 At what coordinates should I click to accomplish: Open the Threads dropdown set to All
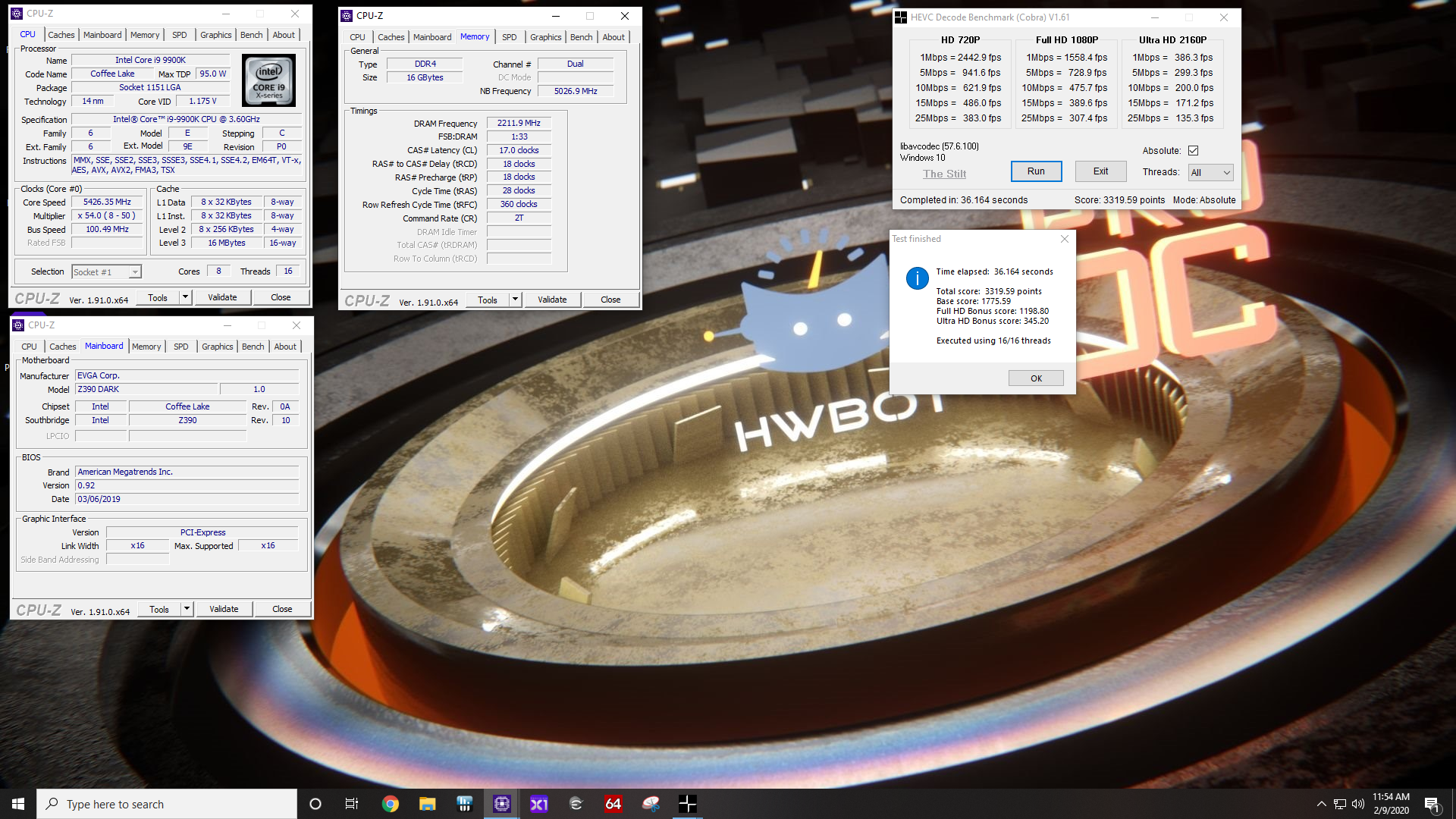point(1211,172)
